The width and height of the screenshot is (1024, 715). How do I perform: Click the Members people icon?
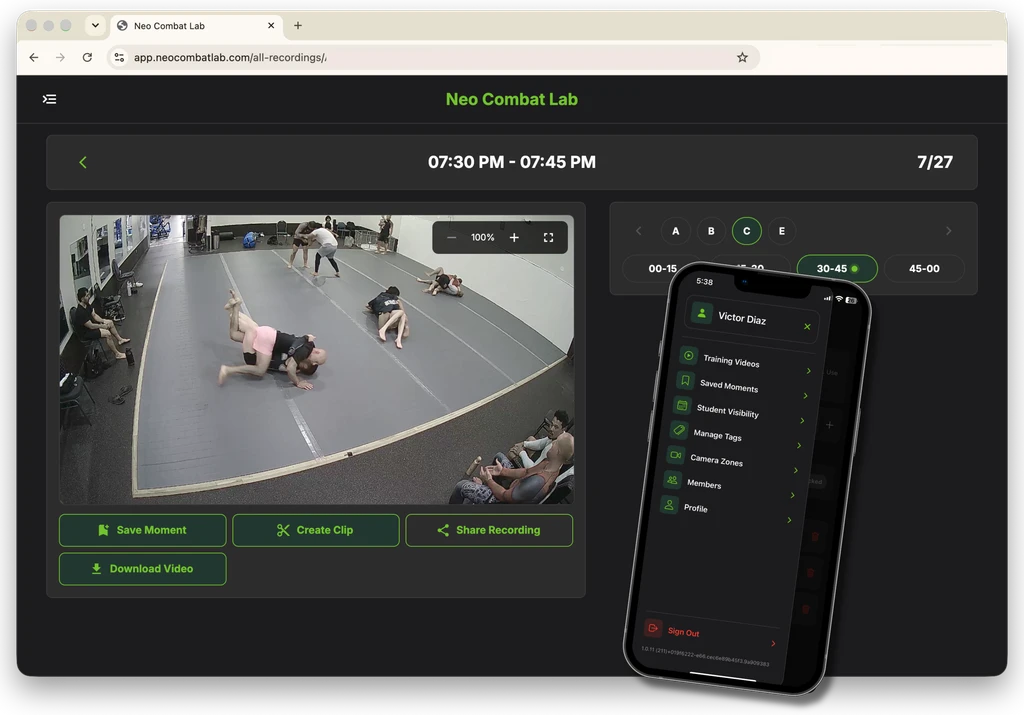(x=672, y=480)
